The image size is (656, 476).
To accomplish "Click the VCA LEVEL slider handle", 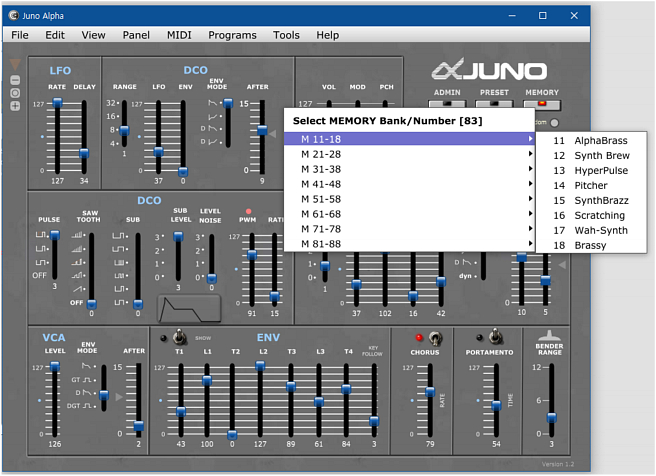I will (x=55, y=367).
